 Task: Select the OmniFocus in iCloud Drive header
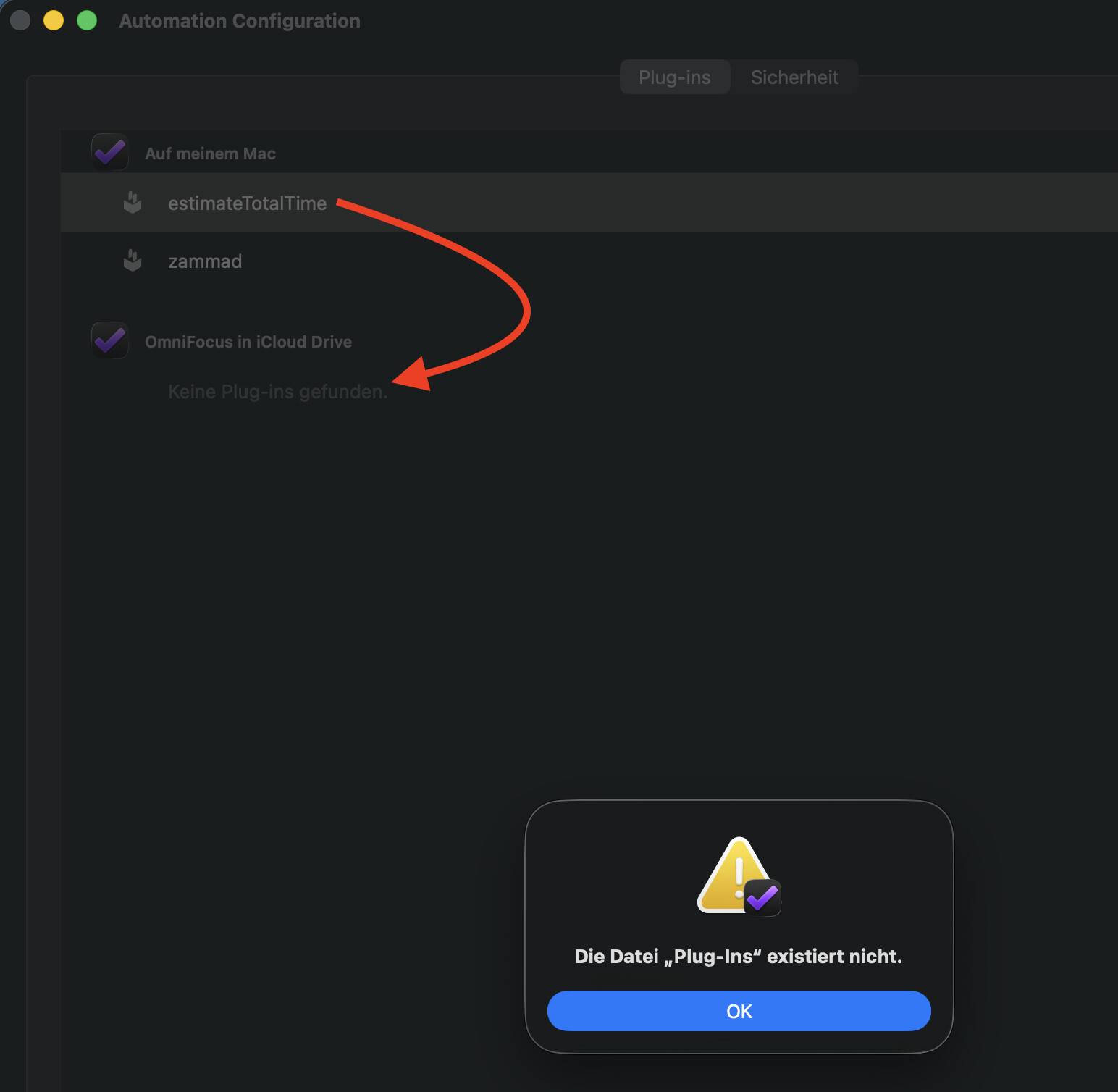pyautogui.click(x=248, y=342)
